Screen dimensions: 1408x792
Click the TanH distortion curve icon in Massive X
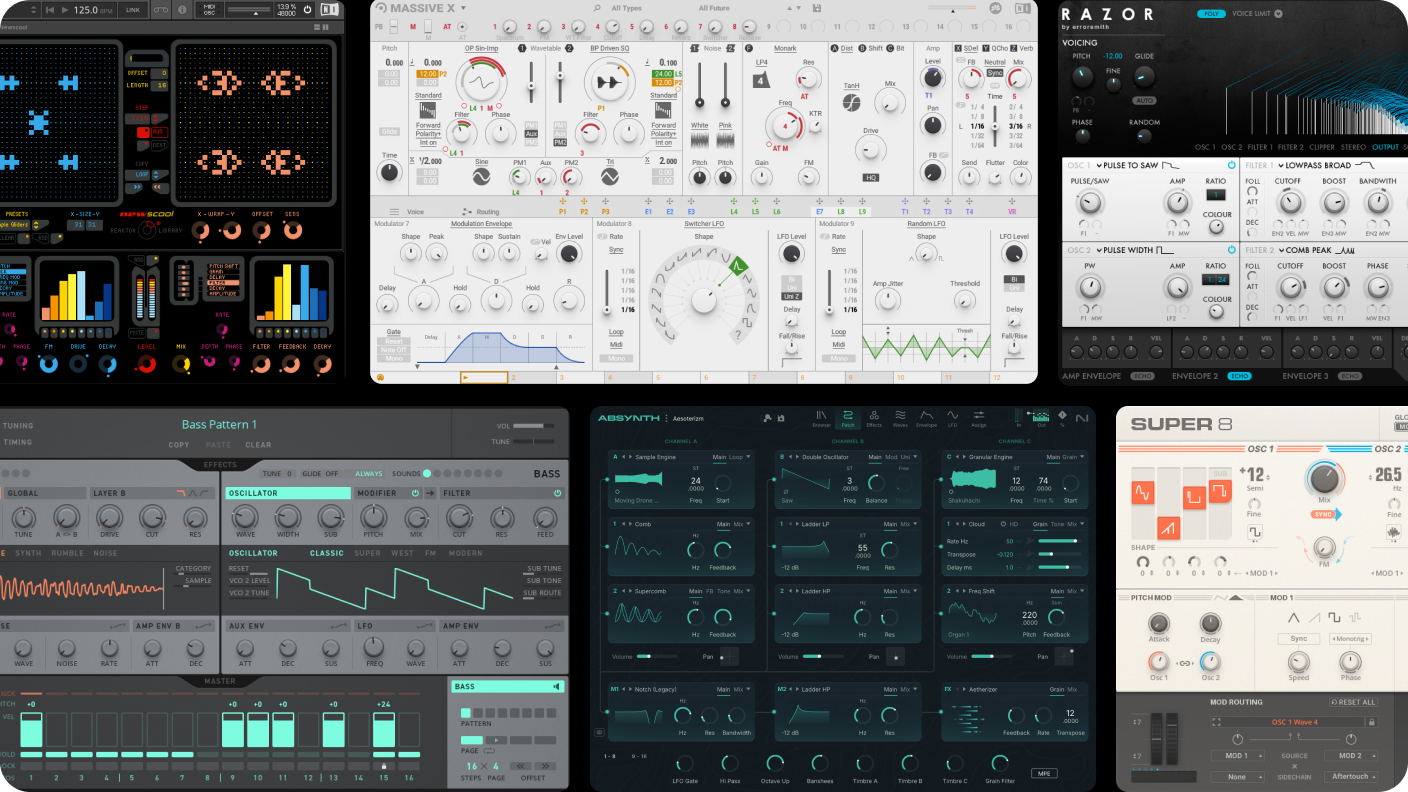coord(851,103)
